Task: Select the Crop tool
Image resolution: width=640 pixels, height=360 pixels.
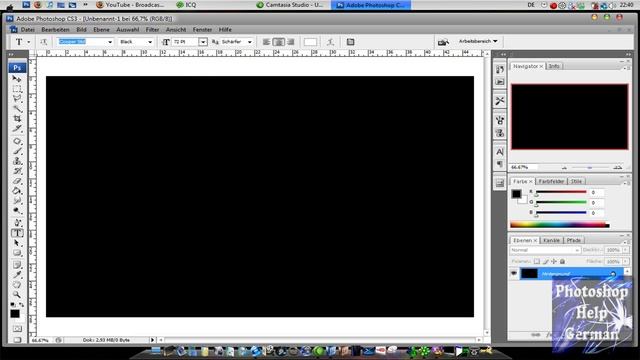Action: coord(17,118)
